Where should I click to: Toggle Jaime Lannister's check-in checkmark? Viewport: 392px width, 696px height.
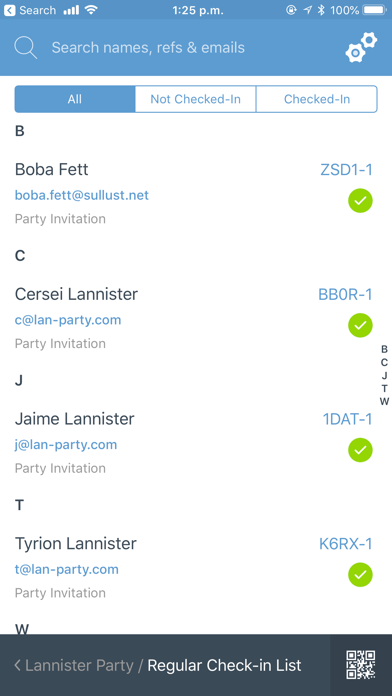point(360,450)
